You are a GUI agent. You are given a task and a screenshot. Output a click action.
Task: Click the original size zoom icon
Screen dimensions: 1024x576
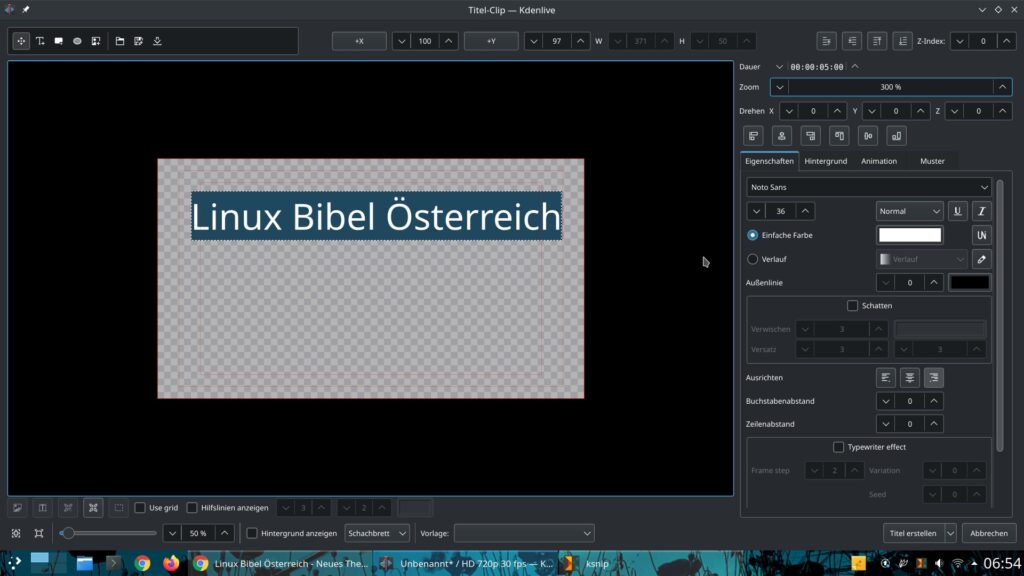tap(39, 534)
